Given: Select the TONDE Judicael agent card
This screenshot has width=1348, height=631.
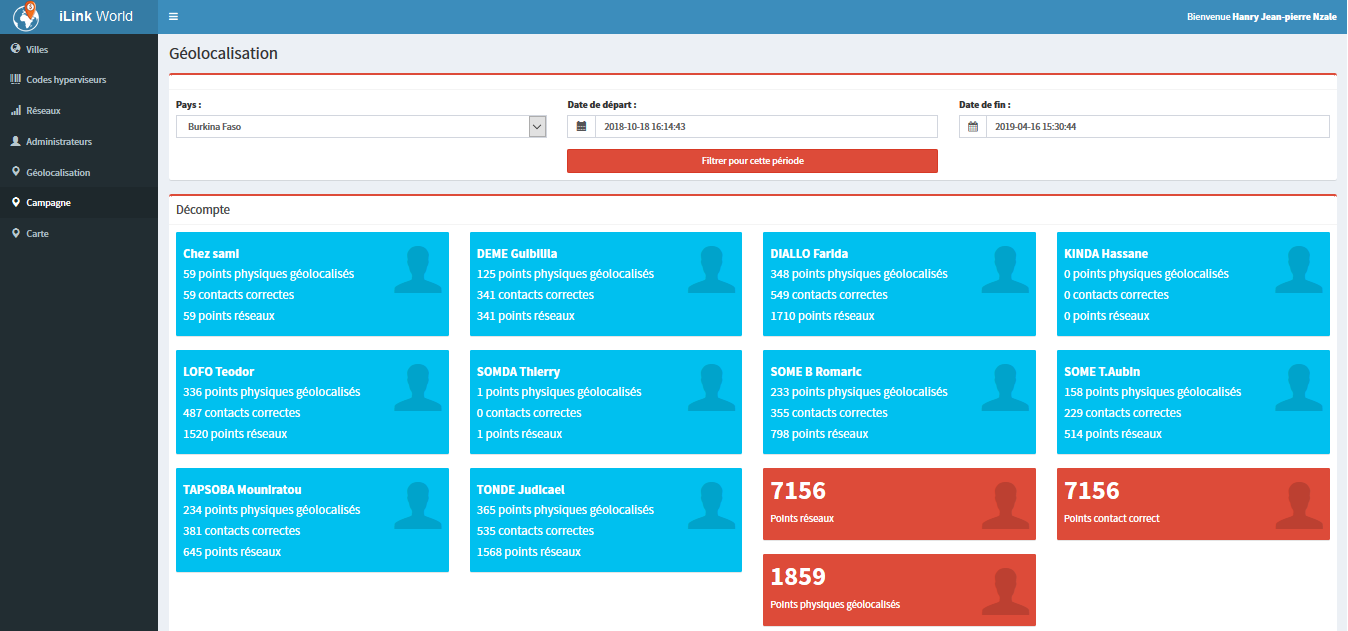Looking at the screenshot, I should [x=605, y=520].
